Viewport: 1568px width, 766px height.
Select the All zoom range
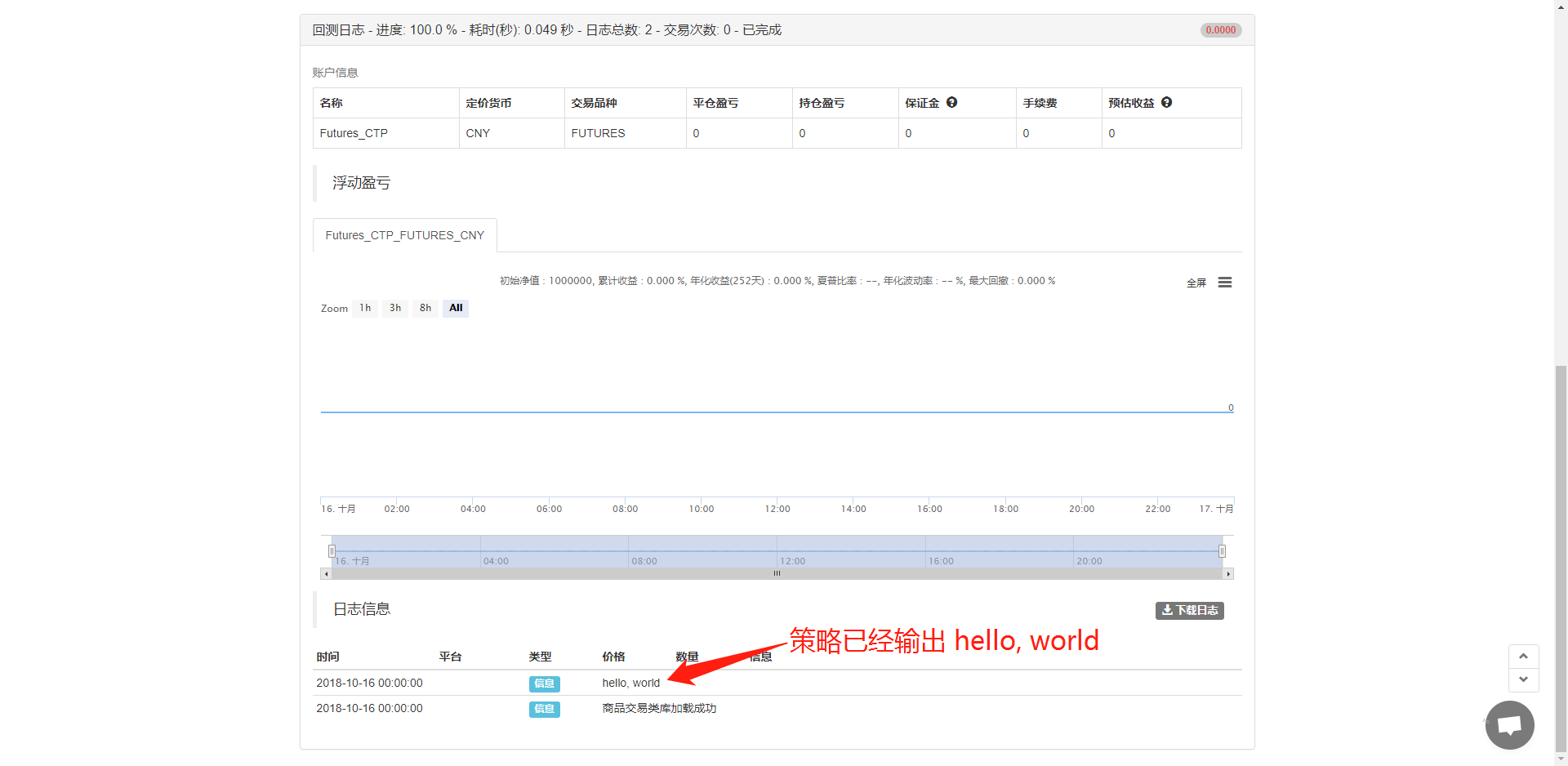tap(456, 308)
